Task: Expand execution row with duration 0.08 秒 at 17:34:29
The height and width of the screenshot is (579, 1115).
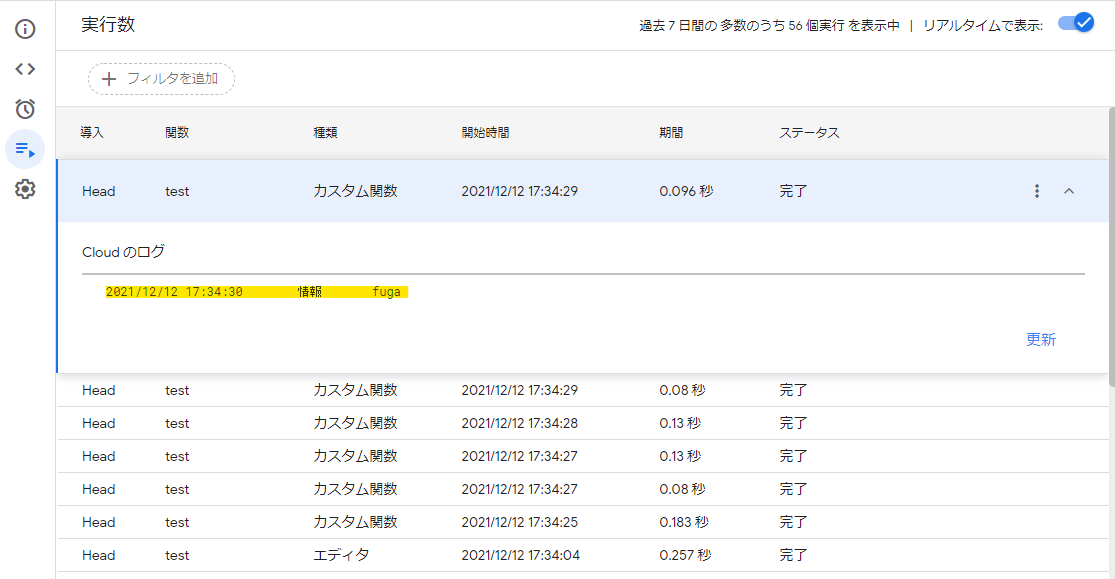Action: pos(583,391)
